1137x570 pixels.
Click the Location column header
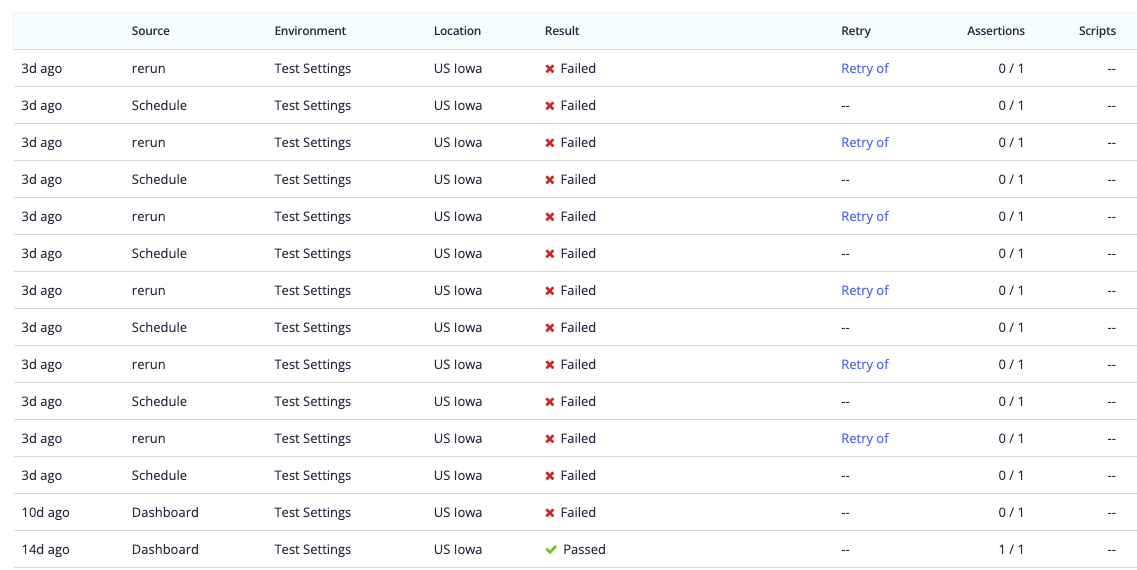click(x=458, y=31)
